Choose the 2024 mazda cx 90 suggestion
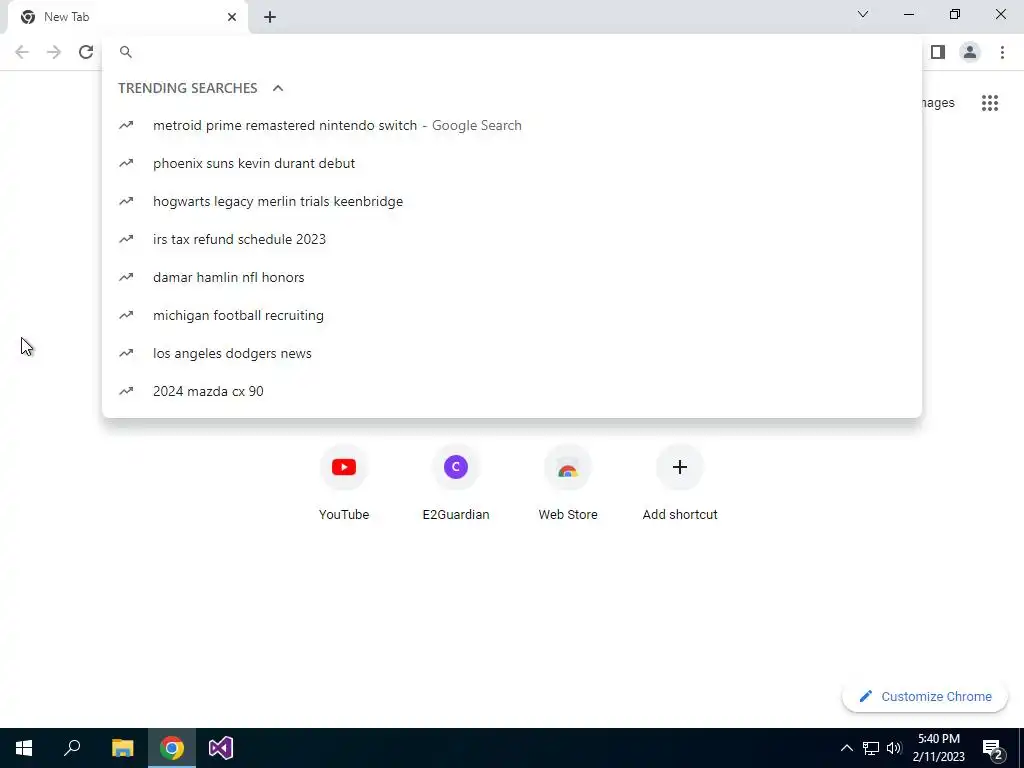The width and height of the screenshot is (1024, 768). point(512,391)
